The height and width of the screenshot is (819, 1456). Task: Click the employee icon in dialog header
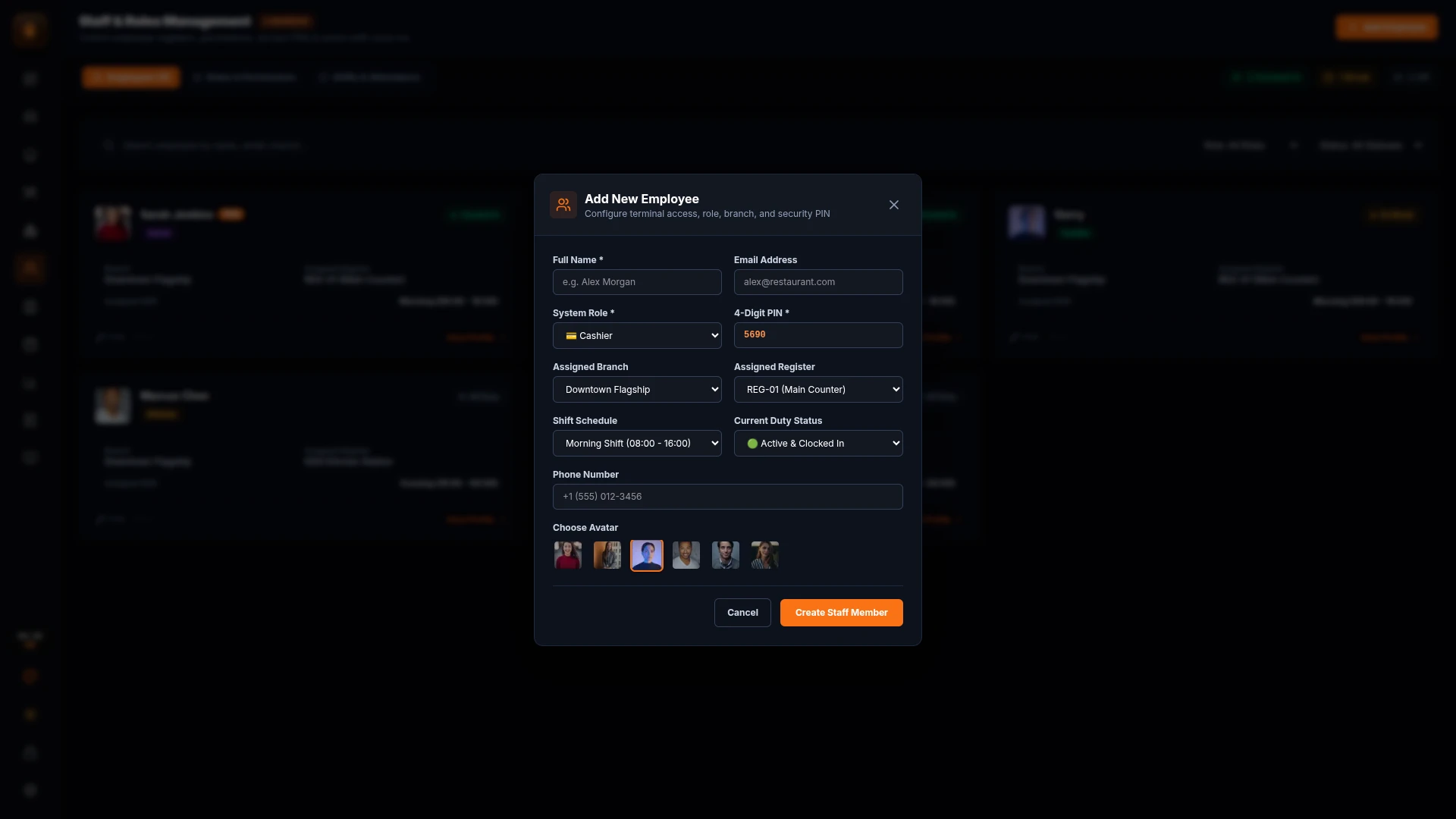click(563, 205)
